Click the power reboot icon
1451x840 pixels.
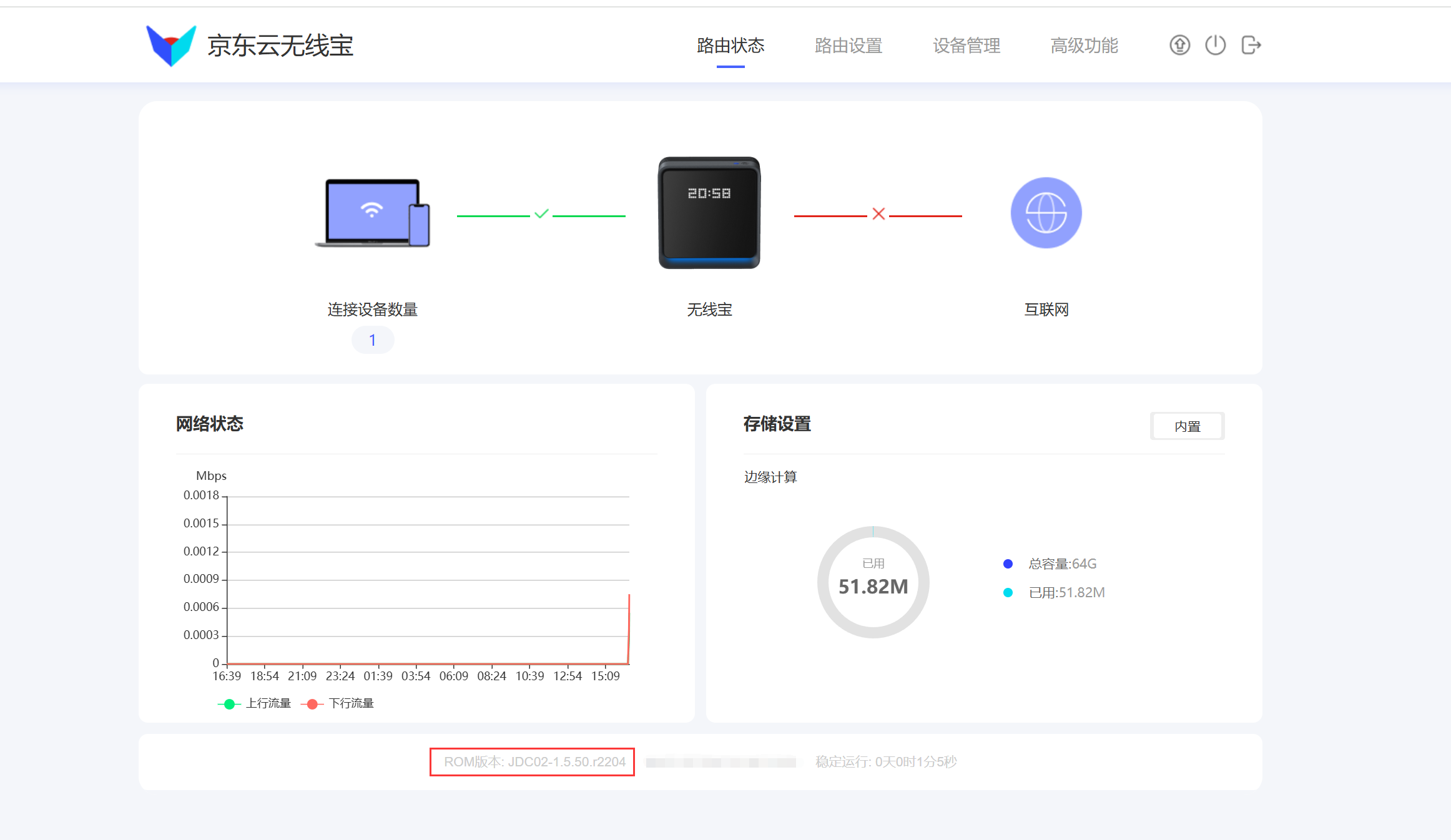1215,45
